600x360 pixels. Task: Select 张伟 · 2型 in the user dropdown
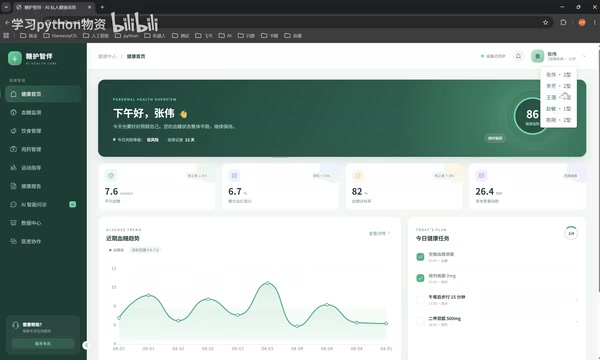(x=558, y=75)
